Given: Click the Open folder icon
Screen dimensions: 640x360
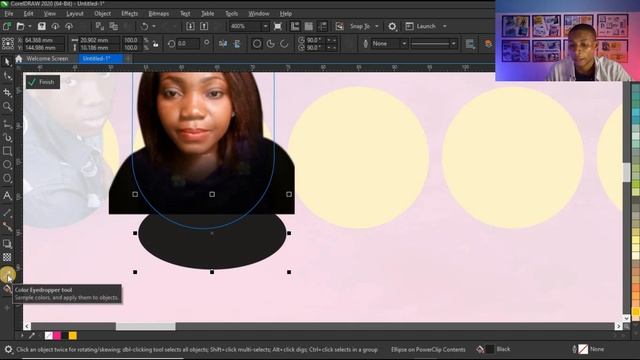Looking at the screenshot, I should (x=20, y=26).
